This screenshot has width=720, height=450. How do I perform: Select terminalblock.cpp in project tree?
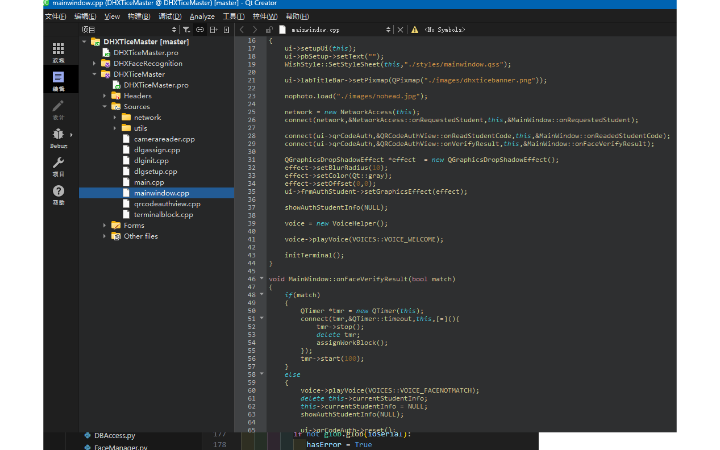(163, 214)
